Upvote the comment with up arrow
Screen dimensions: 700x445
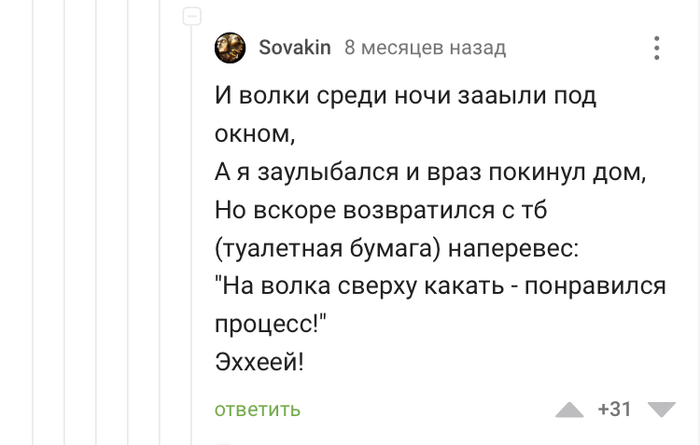click(x=569, y=409)
